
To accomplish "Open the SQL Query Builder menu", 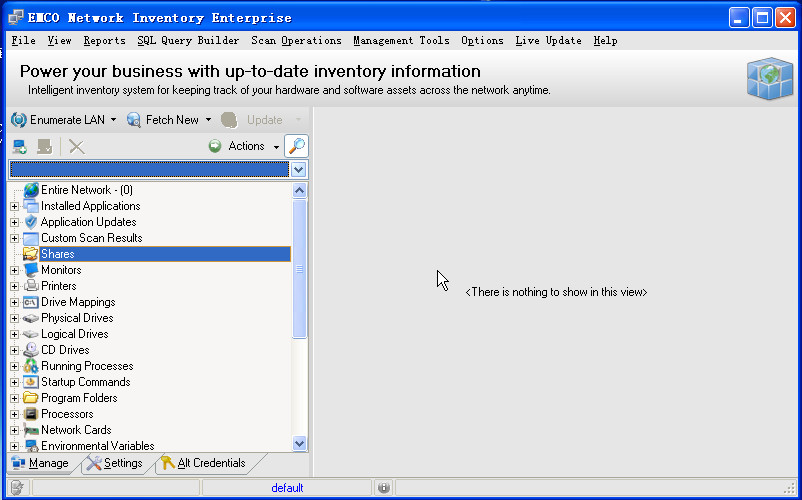I will click(x=188, y=40).
